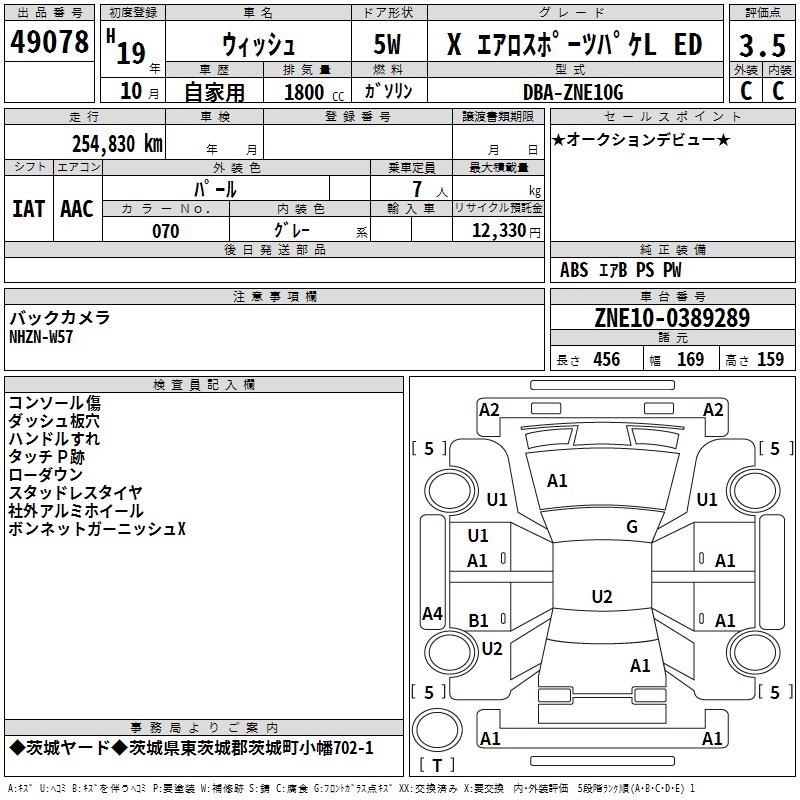Select the バックカメラ note text
The height and width of the screenshot is (800, 800).
[x=60, y=318]
